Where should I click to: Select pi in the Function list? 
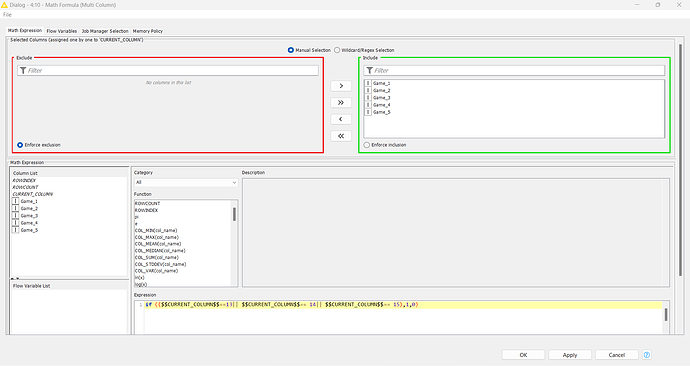(x=136, y=217)
